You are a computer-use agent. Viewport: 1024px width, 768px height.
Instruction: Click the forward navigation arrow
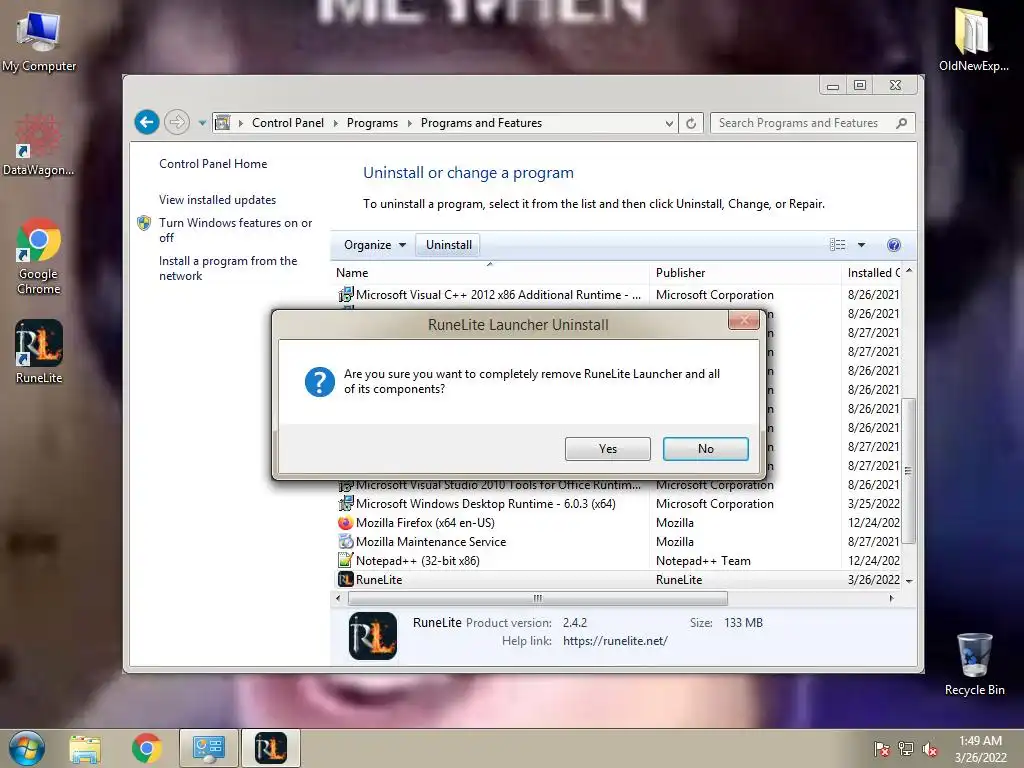tap(176, 122)
